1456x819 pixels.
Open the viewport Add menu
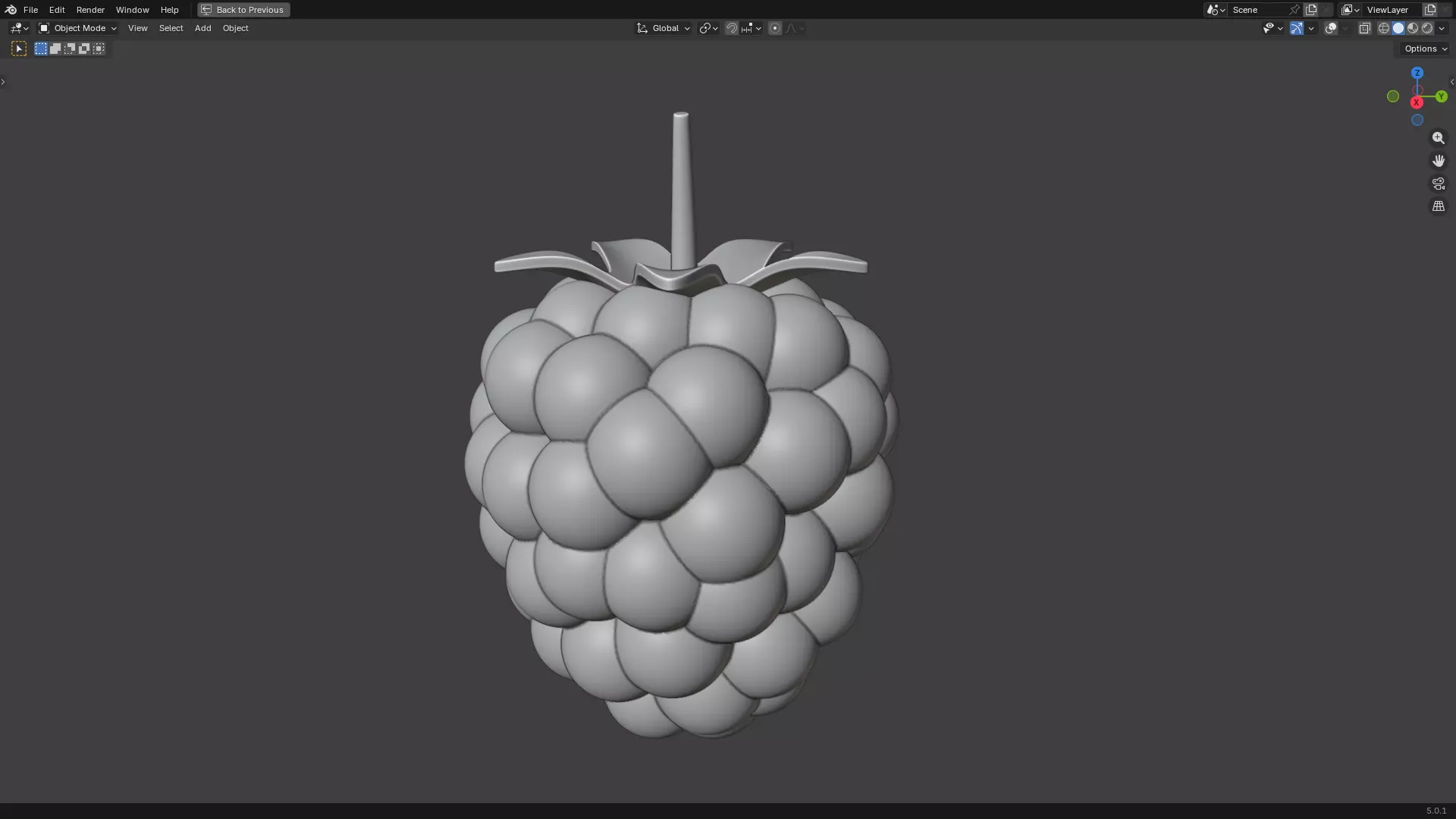coord(202,28)
